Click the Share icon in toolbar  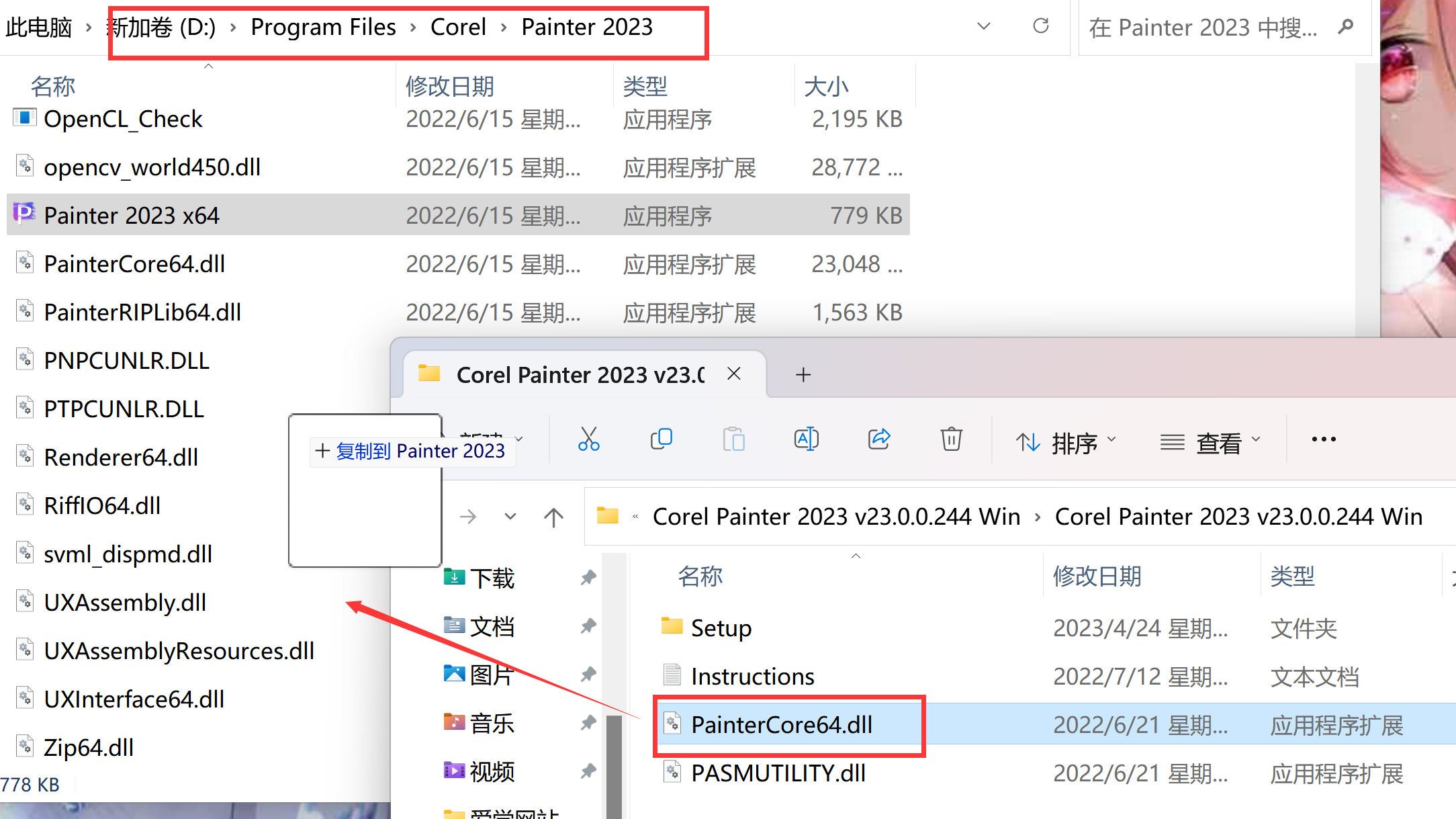[x=879, y=439]
